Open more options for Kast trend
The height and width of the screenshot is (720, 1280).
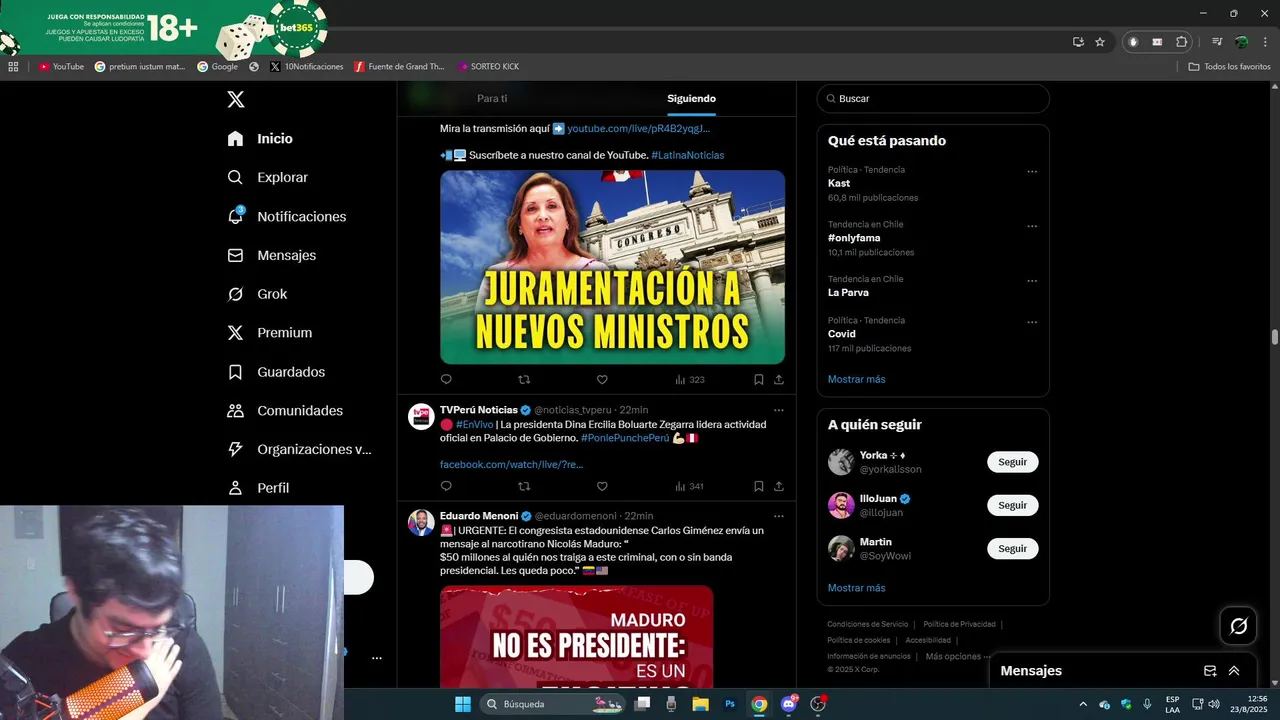coord(1032,171)
